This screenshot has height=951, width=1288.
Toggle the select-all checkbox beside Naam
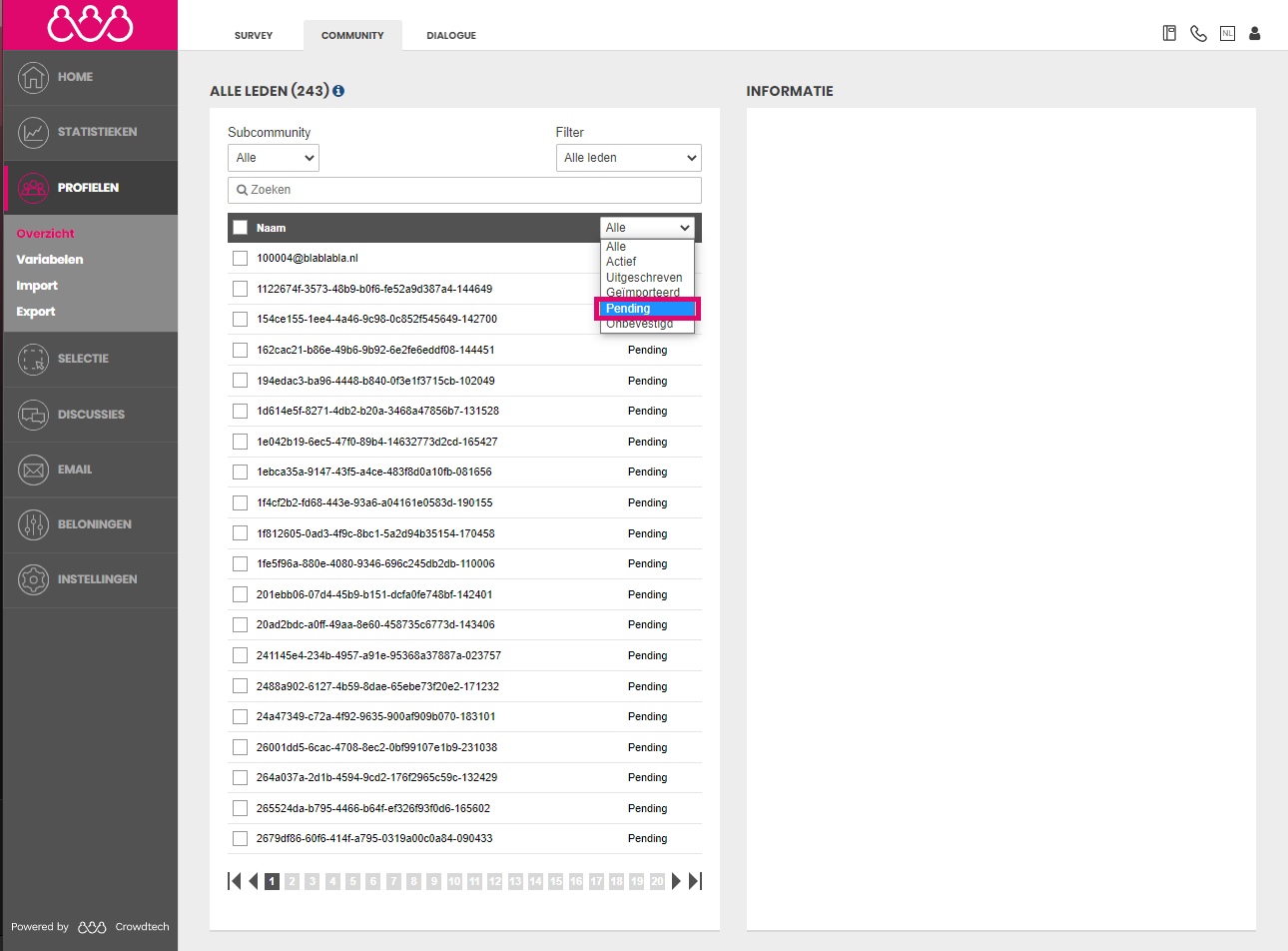(x=240, y=228)
